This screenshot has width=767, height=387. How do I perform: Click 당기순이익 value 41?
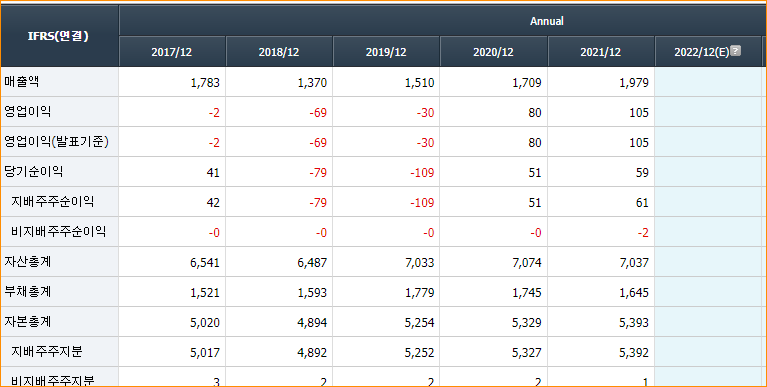213,173
